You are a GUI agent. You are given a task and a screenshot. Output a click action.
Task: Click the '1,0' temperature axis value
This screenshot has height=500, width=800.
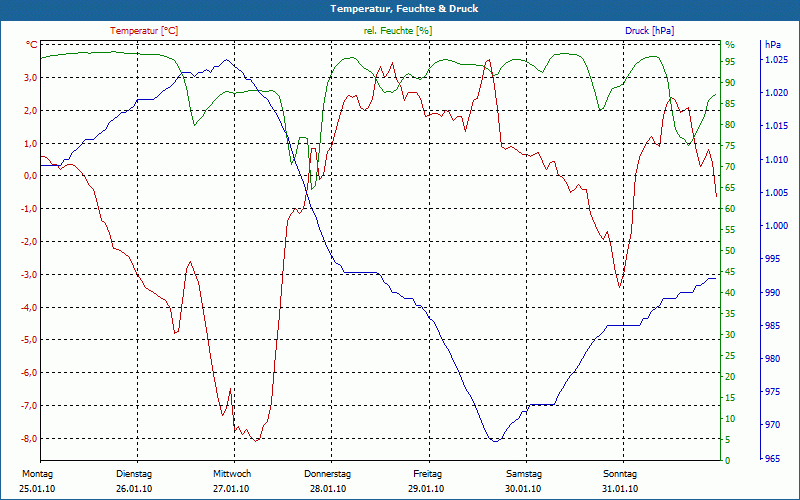click(x=31, y=143)
